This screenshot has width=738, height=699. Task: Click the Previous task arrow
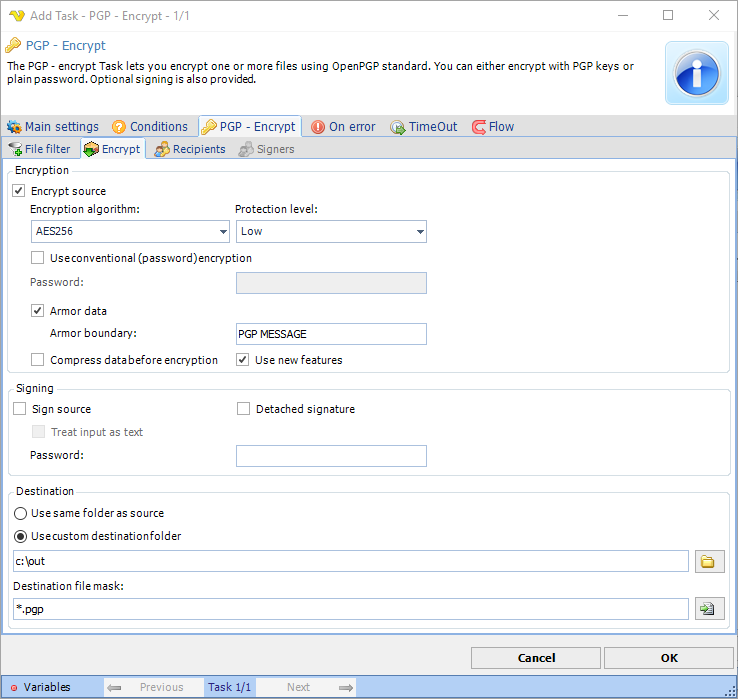(114, 687)
